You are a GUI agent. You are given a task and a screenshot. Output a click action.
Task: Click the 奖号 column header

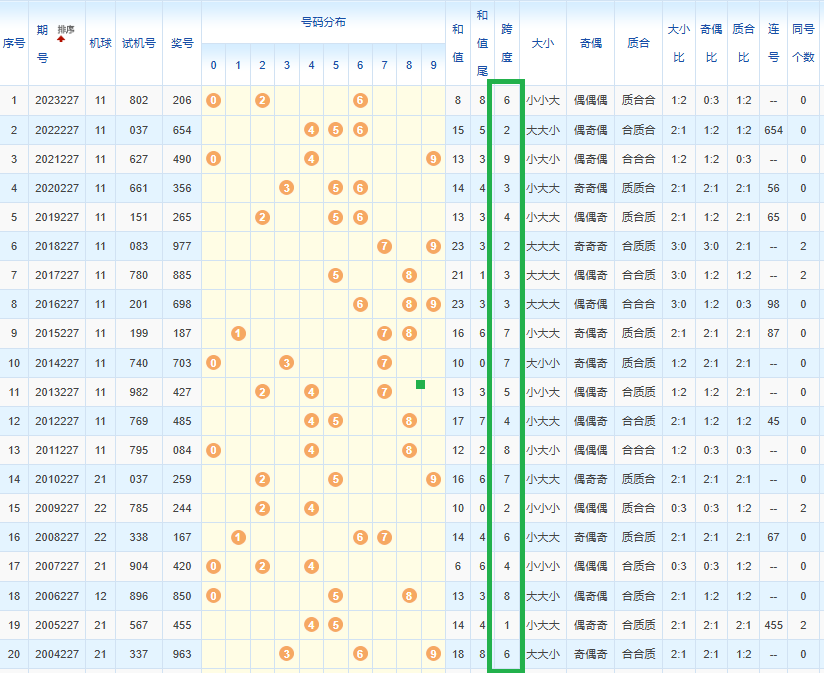[181, 43]
